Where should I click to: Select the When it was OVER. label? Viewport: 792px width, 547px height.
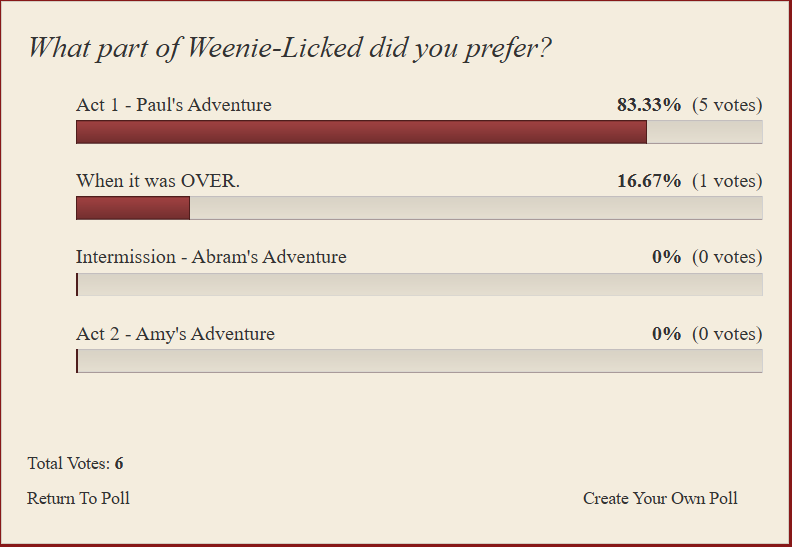[158, 181]
